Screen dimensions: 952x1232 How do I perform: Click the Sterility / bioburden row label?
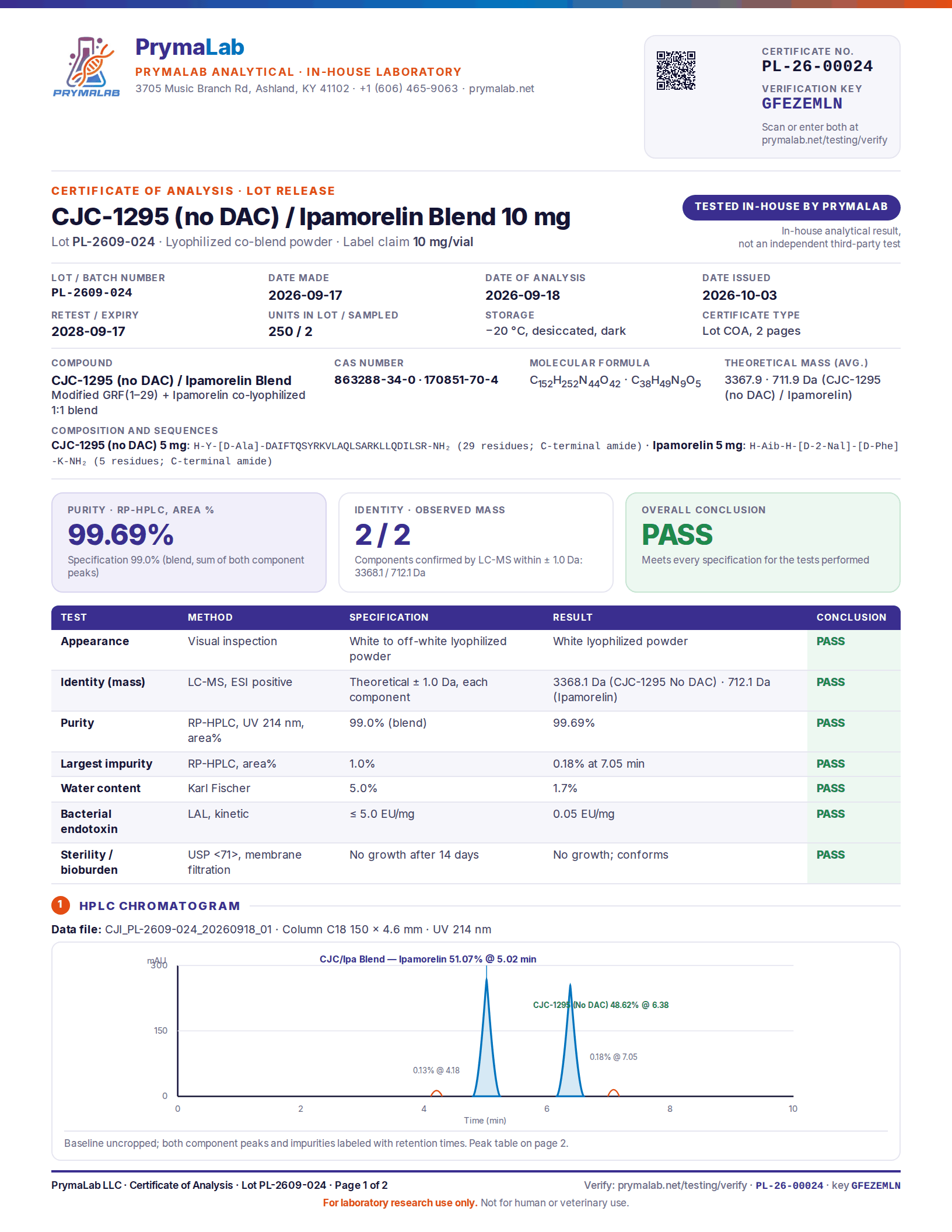(89, 862)
